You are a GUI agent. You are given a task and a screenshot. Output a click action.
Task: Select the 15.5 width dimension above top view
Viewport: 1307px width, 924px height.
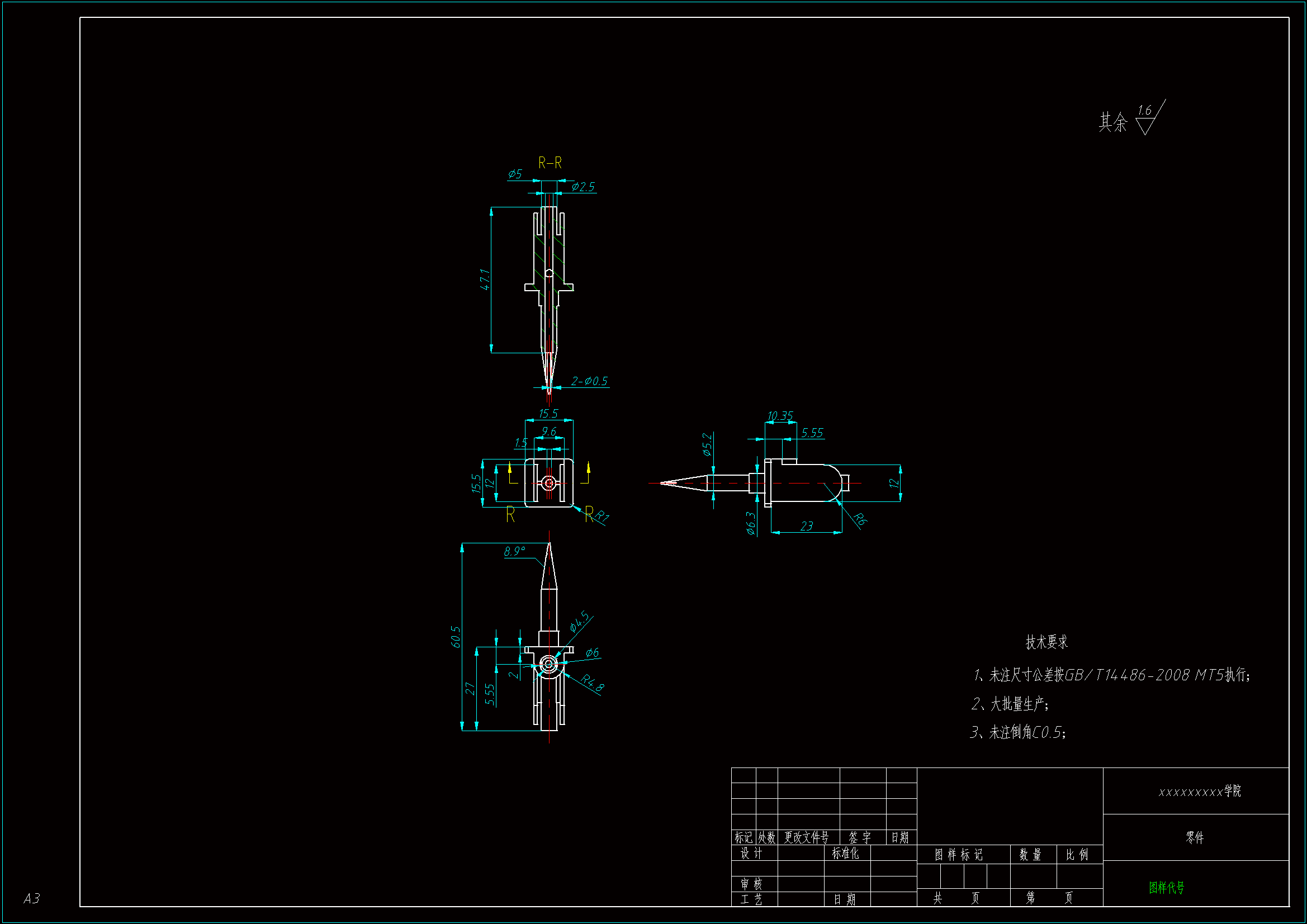click(x=548, y=413)
